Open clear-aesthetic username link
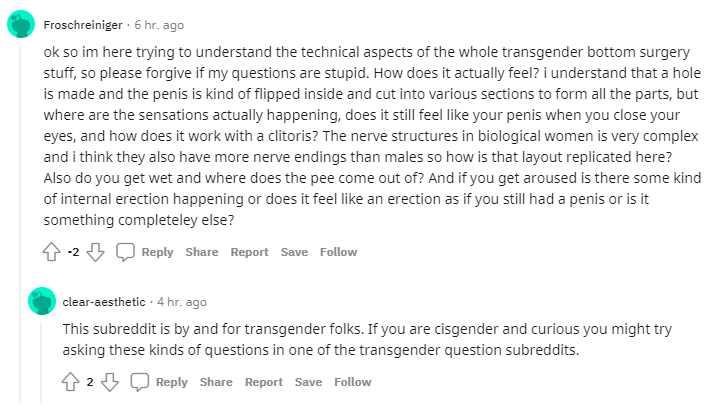Screen dimensions: 720x413 click(104, 301)
